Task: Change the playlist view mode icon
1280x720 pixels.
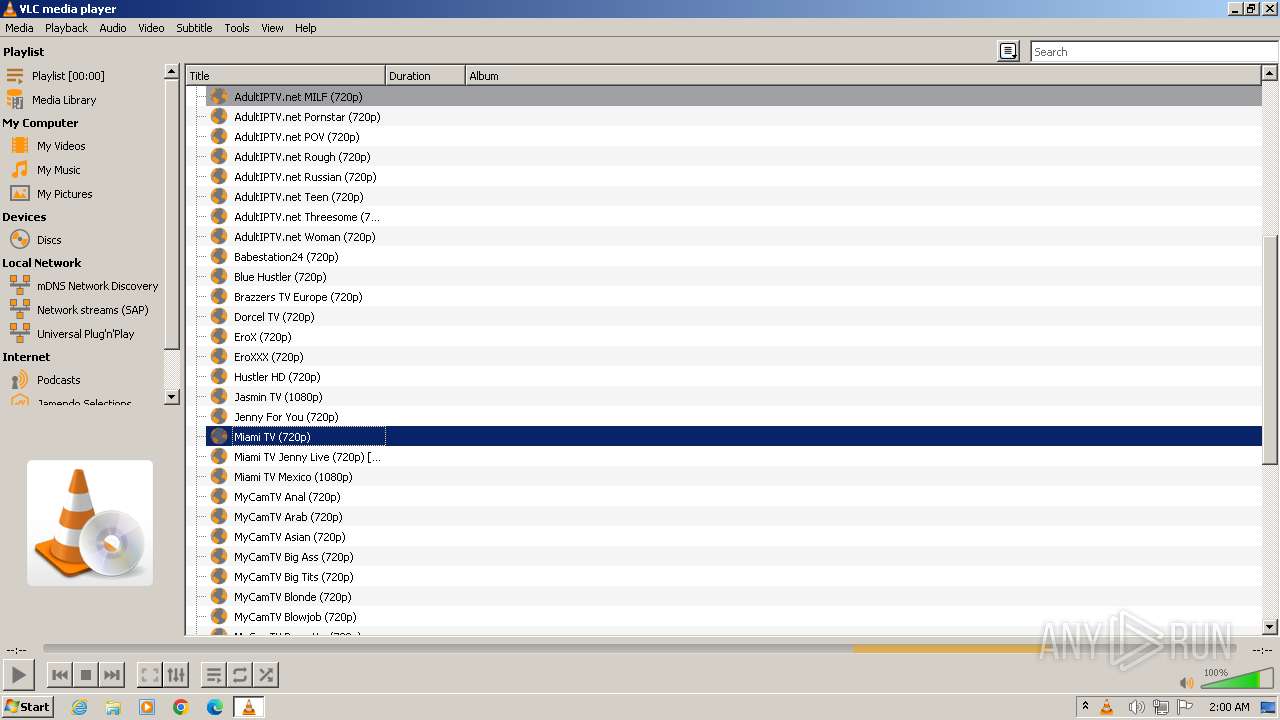Action: 1008,52
